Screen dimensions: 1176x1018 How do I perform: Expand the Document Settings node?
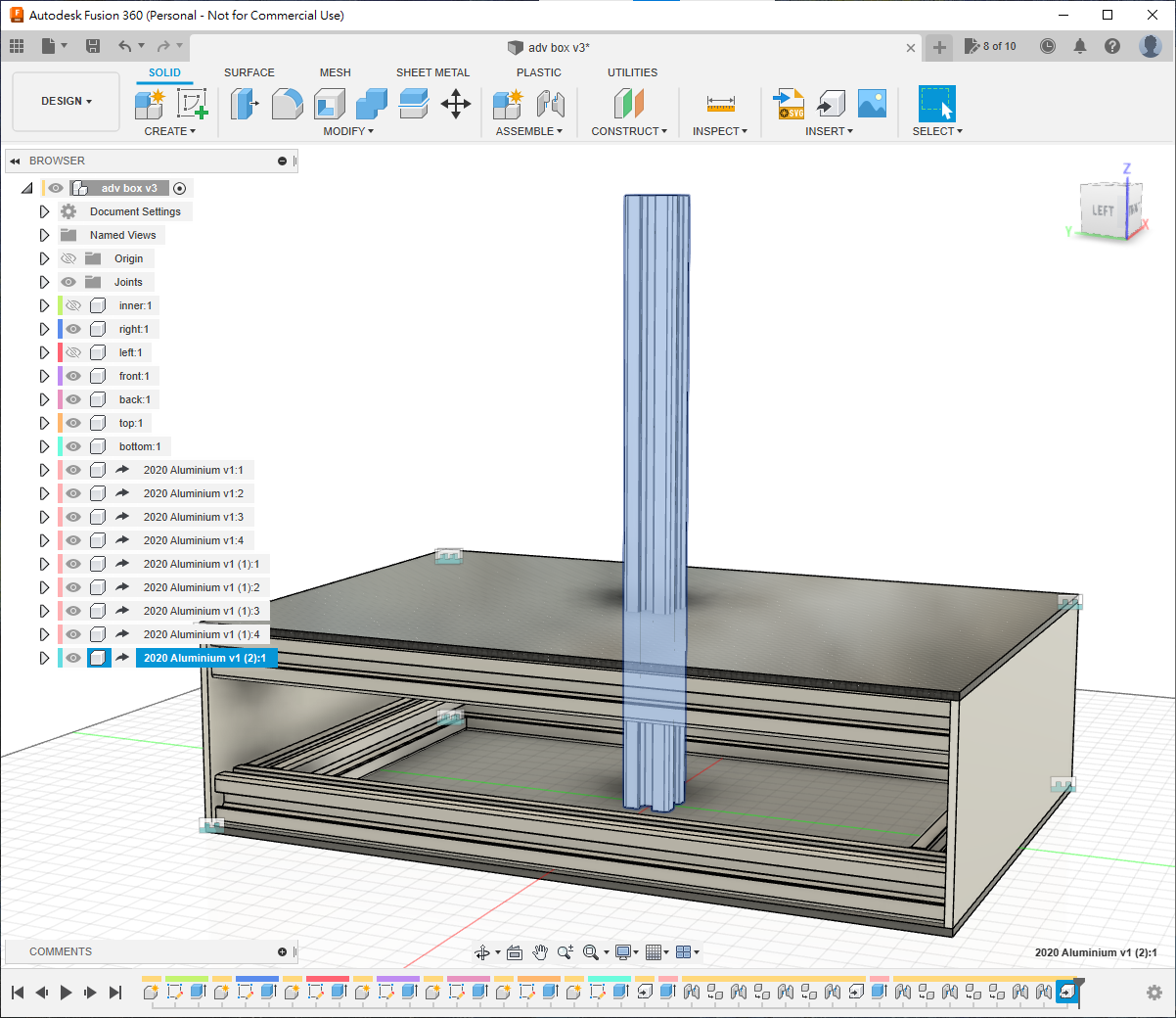(x=44, y=211)
